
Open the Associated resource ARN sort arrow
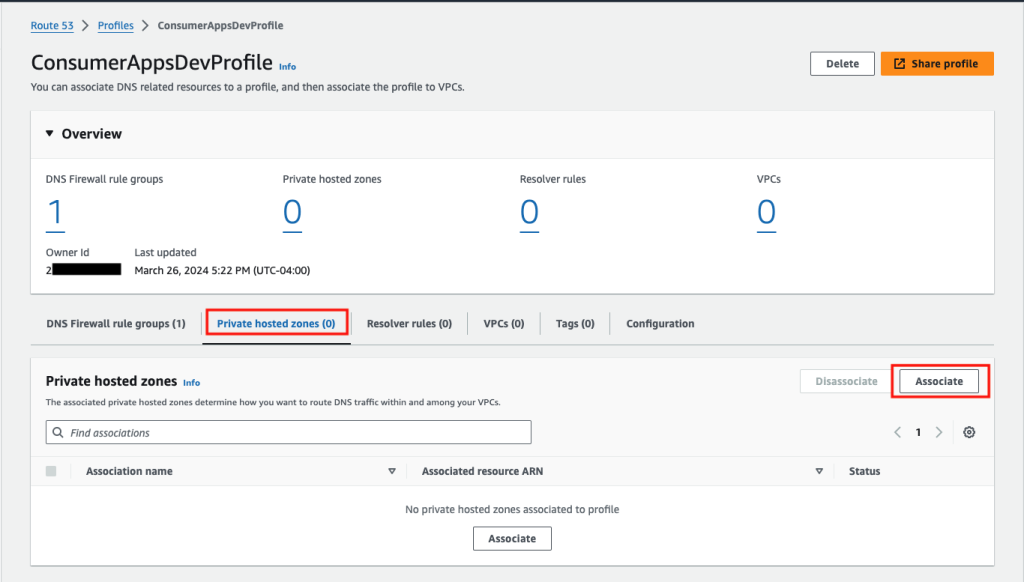pos(819,470)
